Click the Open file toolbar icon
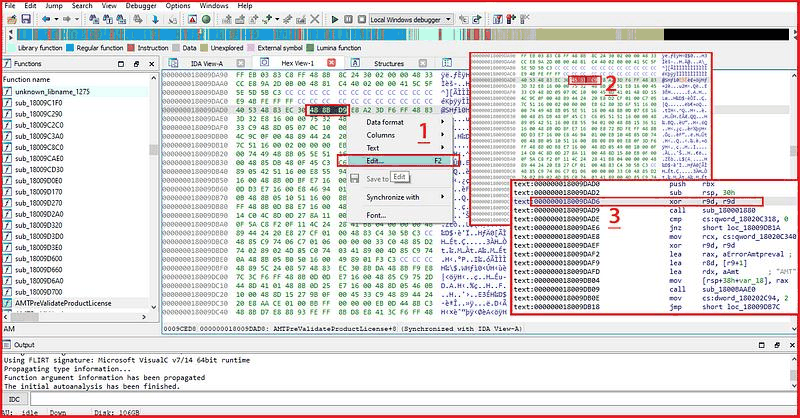This screenshot has height=418, width=800. (x=12, y=19)
